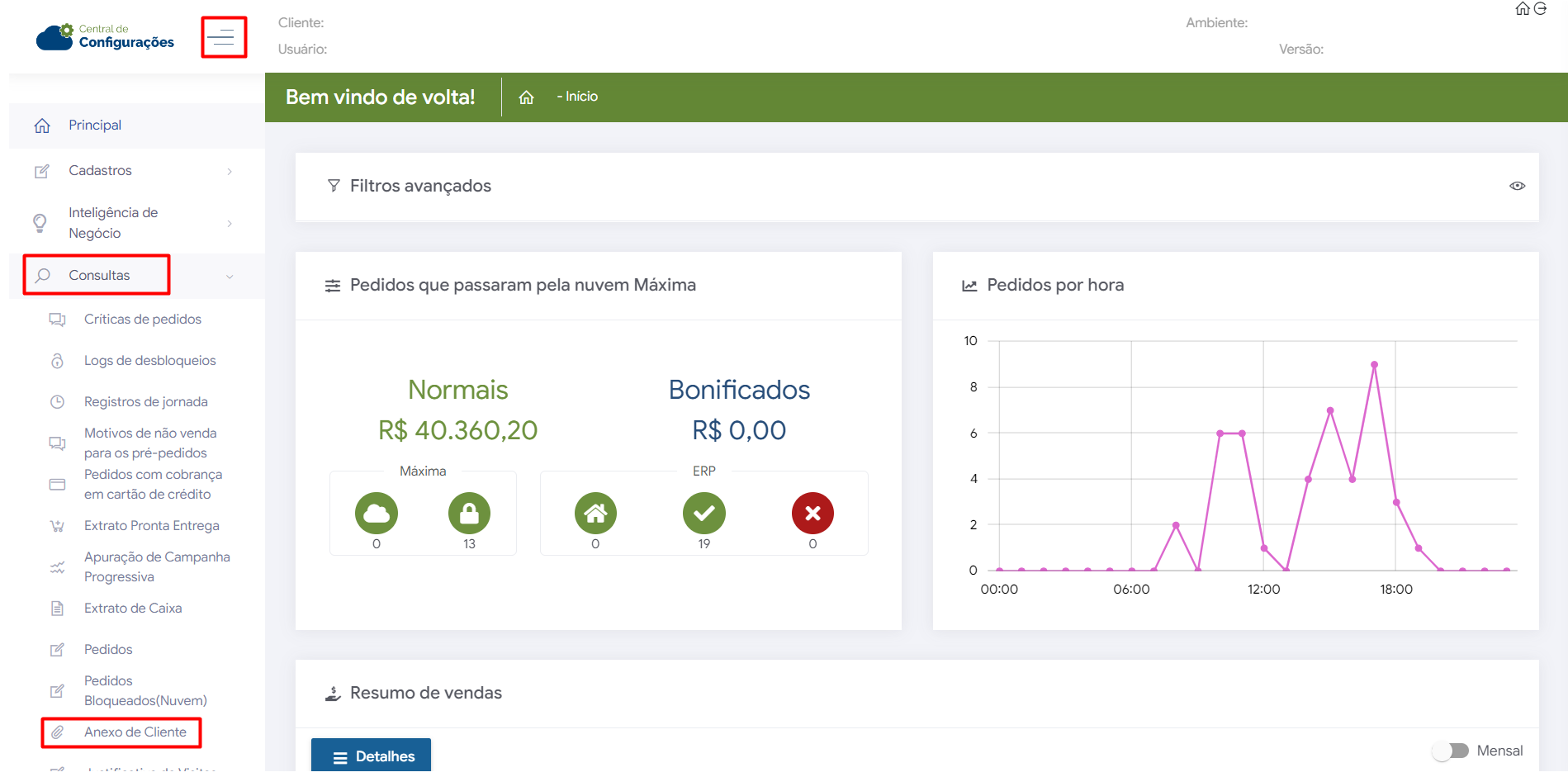The image size is (1568, 777).
Task: Click the logout icon at top right
Action: pos(1541,9)
